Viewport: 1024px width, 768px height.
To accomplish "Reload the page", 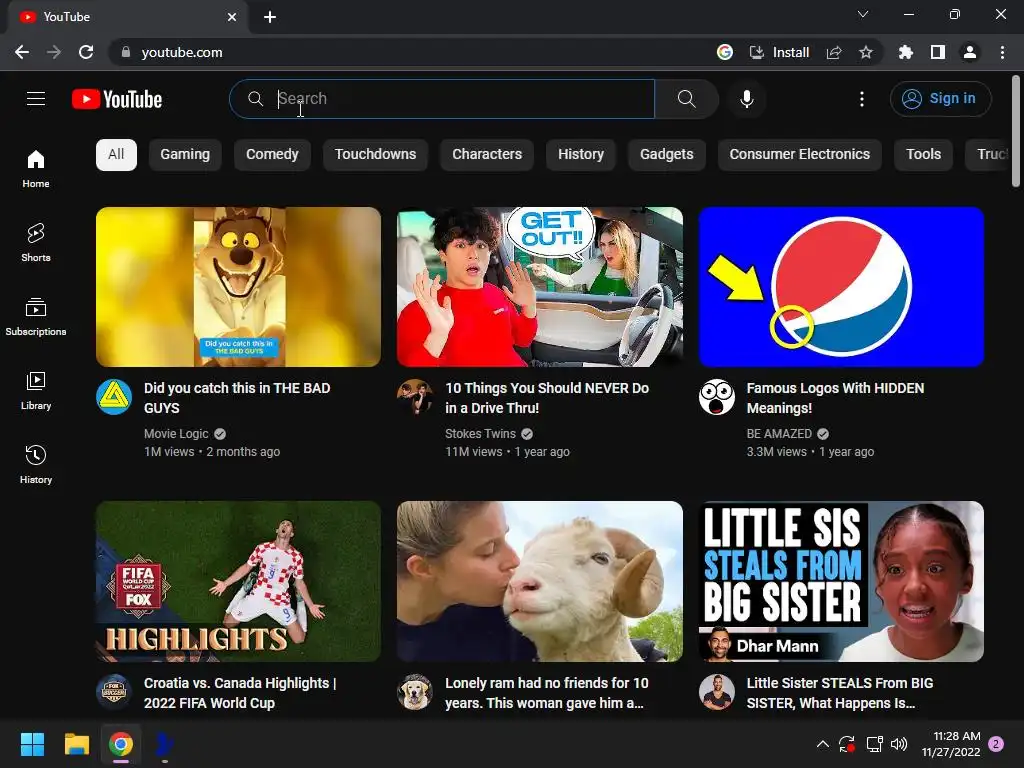I will click(x=86, y=52).
